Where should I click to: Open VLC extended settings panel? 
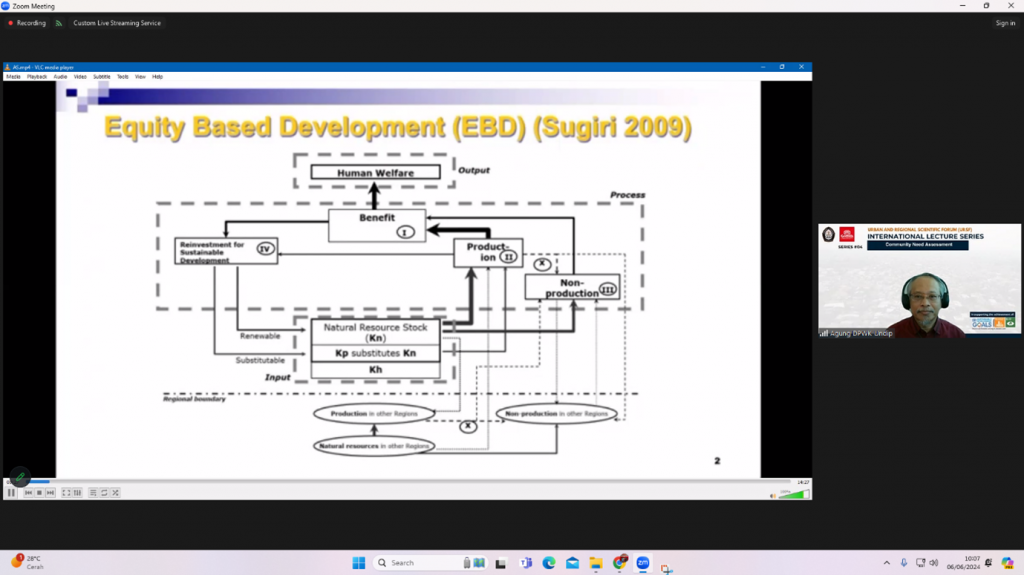77,492
